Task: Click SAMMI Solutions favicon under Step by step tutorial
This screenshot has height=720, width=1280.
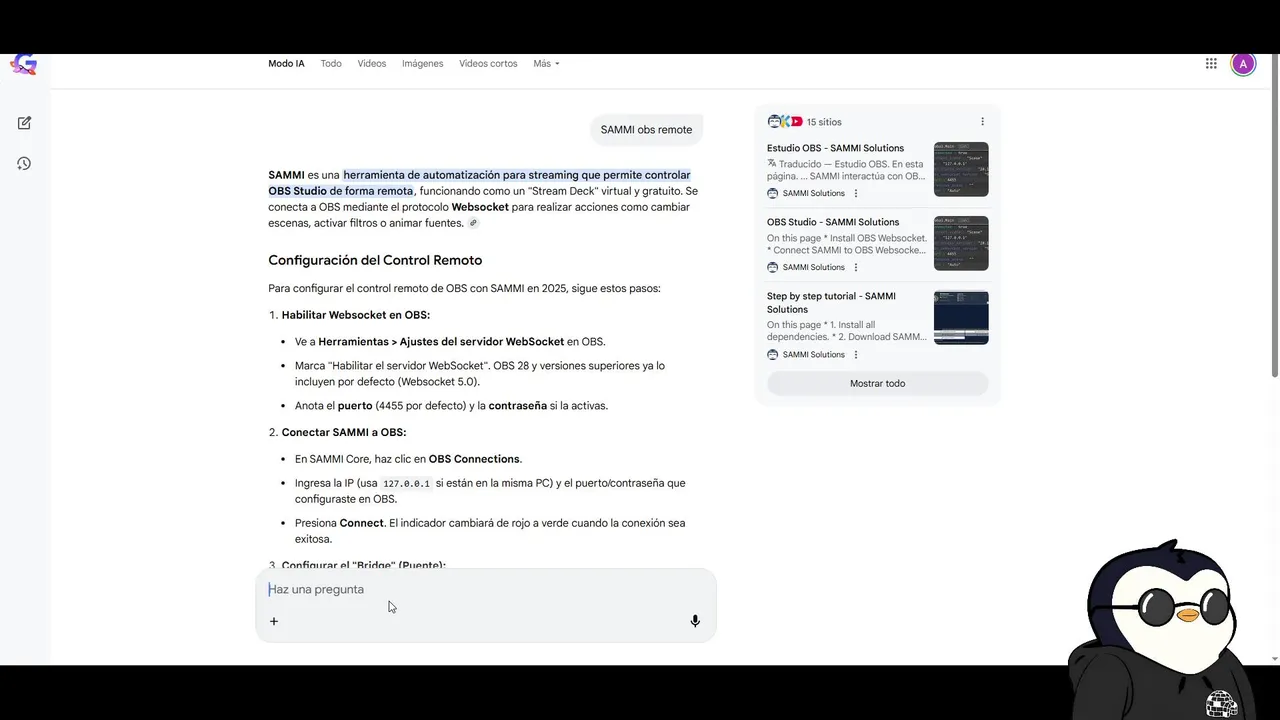Action: (773, 354)
